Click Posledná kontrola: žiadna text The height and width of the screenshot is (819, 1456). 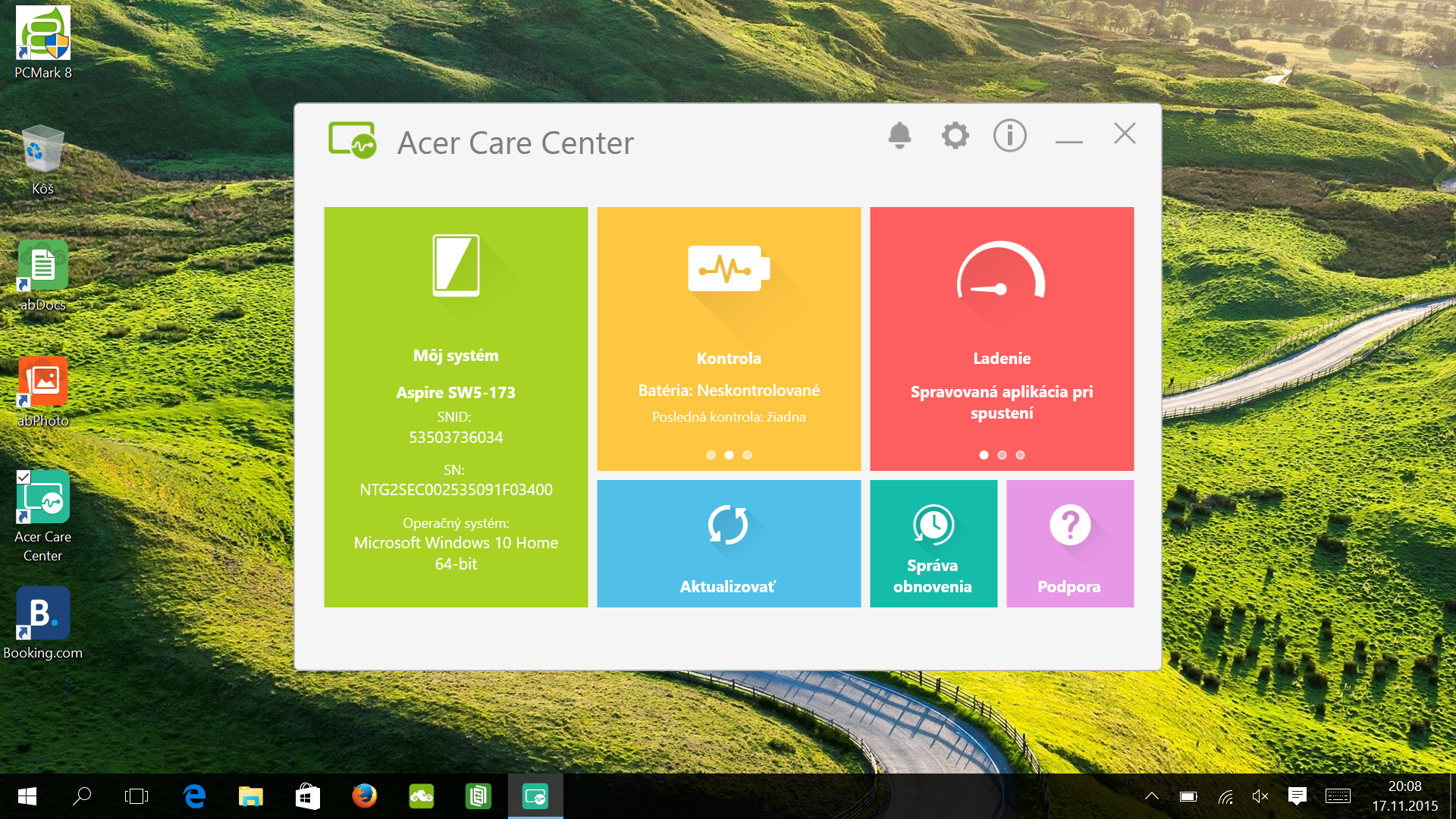tap(729, 417)
